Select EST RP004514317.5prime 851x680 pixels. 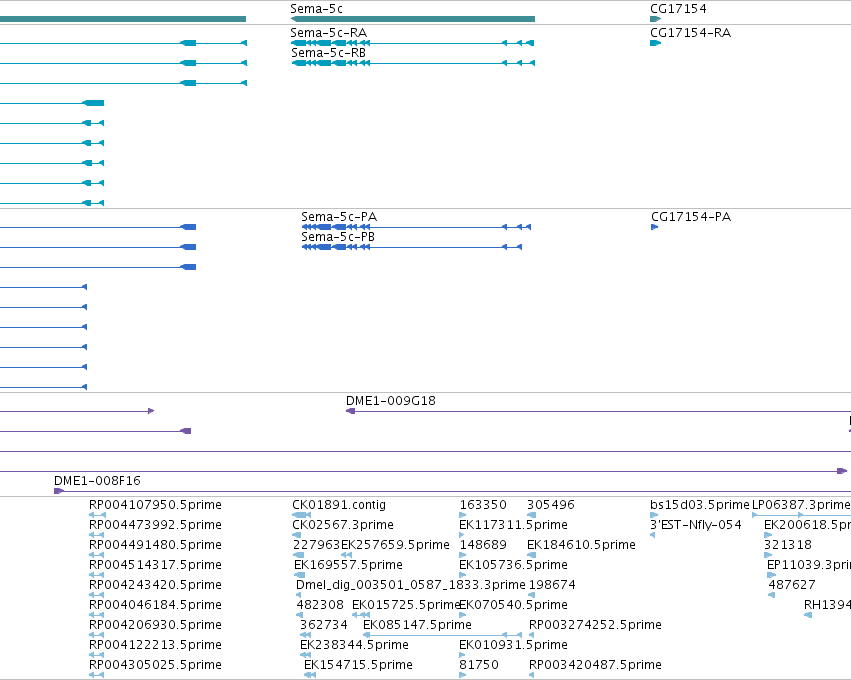[155, 564]
